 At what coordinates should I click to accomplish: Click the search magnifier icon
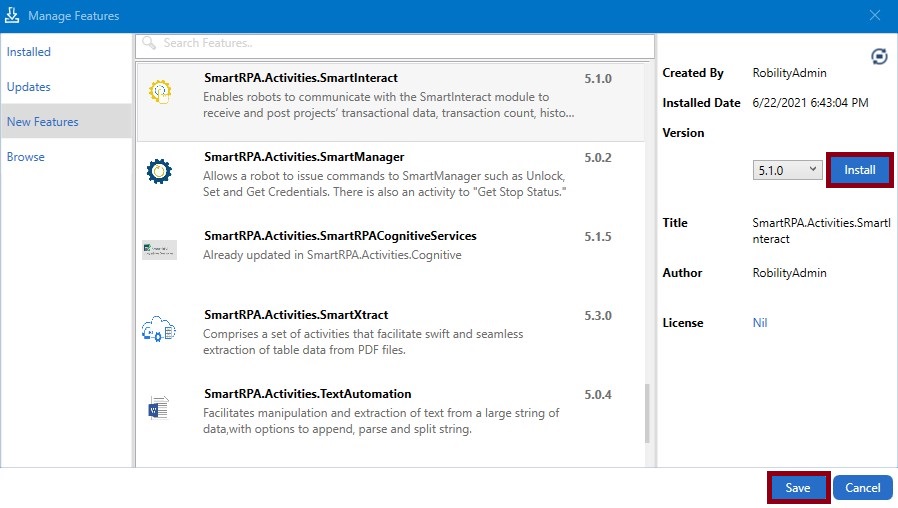149,44
